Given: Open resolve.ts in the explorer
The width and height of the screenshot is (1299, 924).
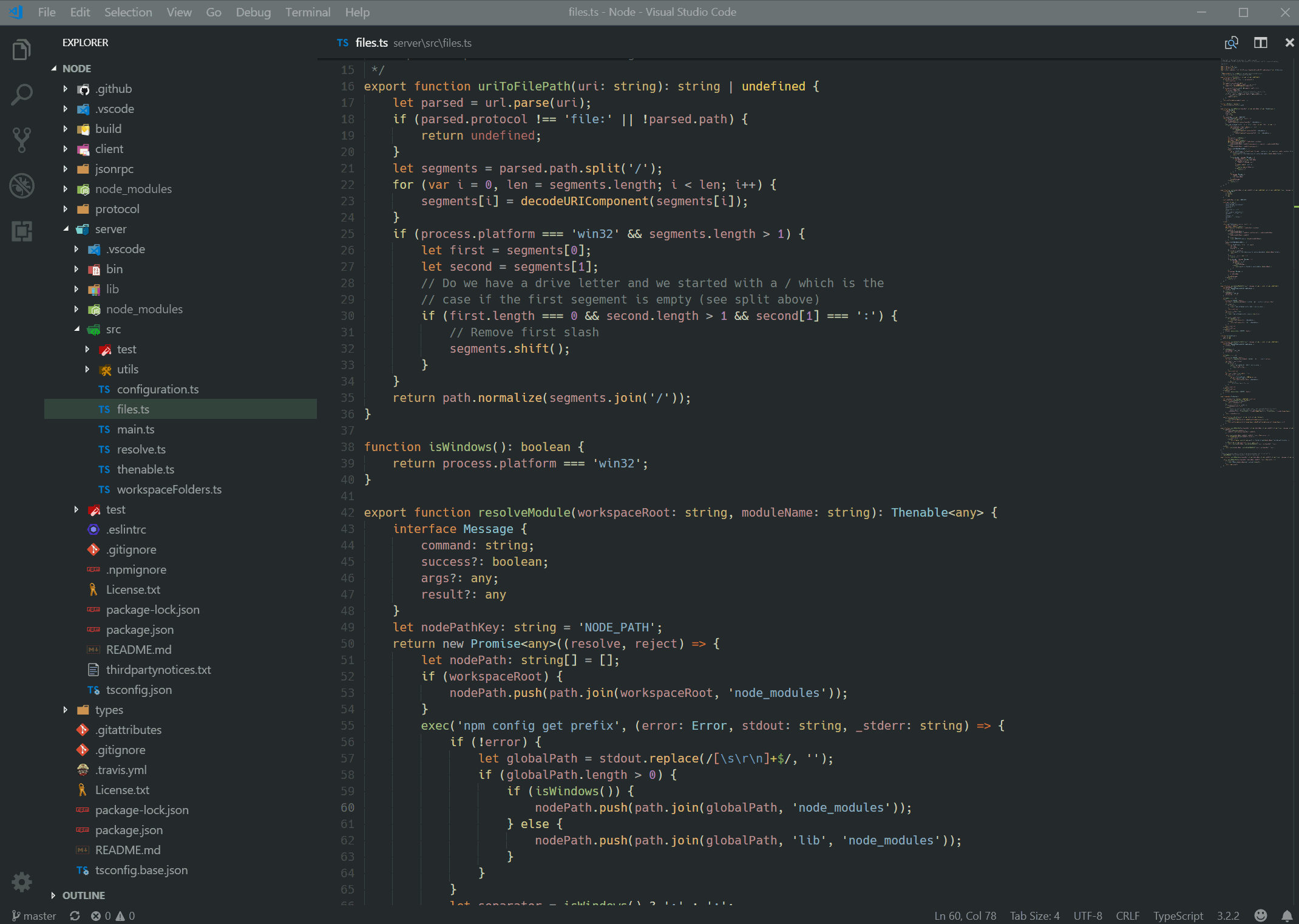Looking at the screenshot, I should pyautogui.click(x=141, y=449).
